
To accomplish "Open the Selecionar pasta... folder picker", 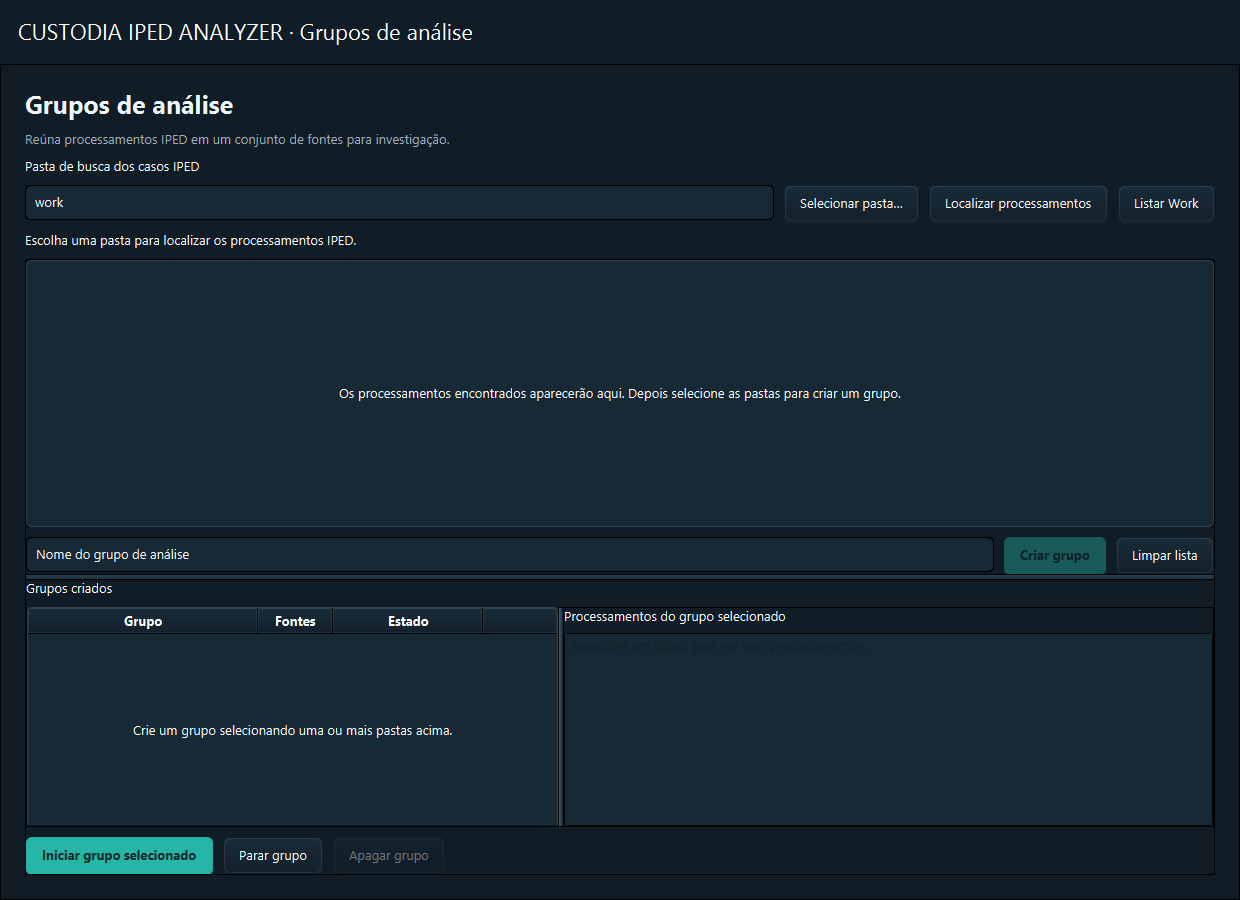I will 851,203.
